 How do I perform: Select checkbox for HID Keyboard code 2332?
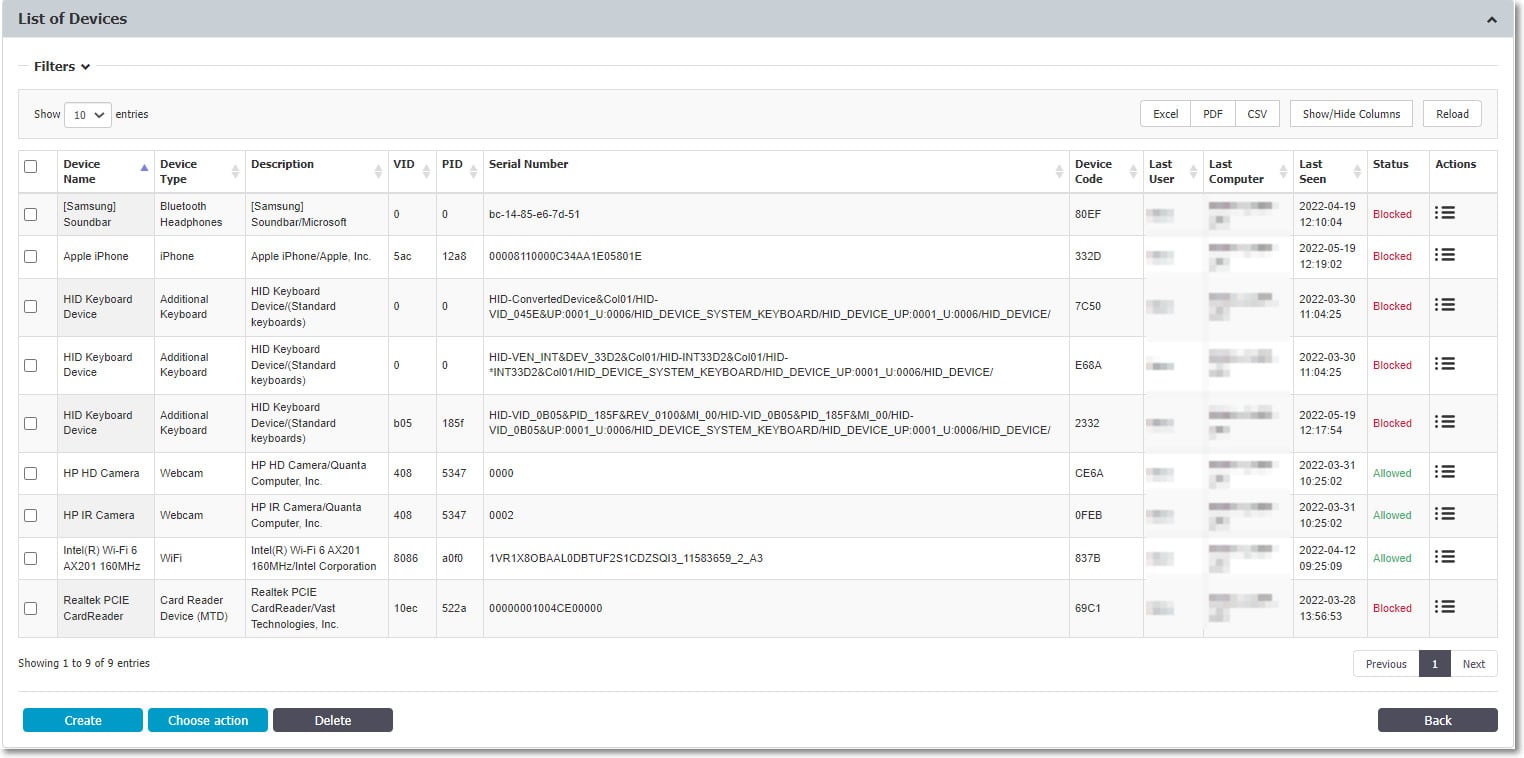click(x=31, y=423)
